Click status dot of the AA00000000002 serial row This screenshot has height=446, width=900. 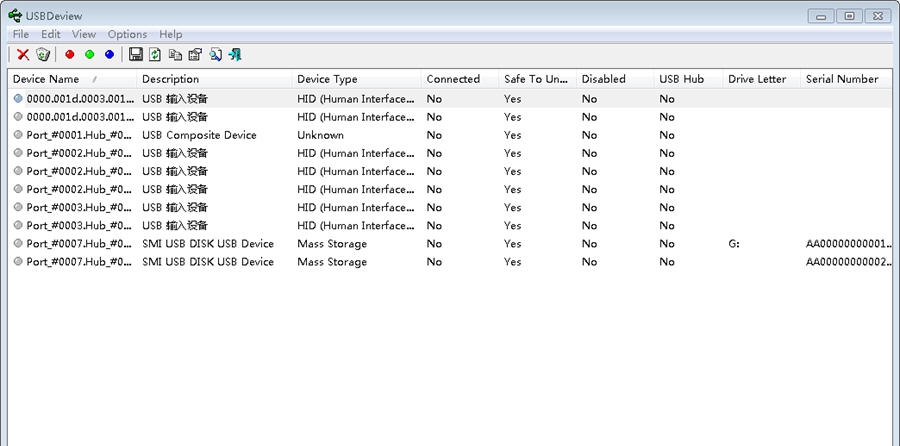click(18, 262)
